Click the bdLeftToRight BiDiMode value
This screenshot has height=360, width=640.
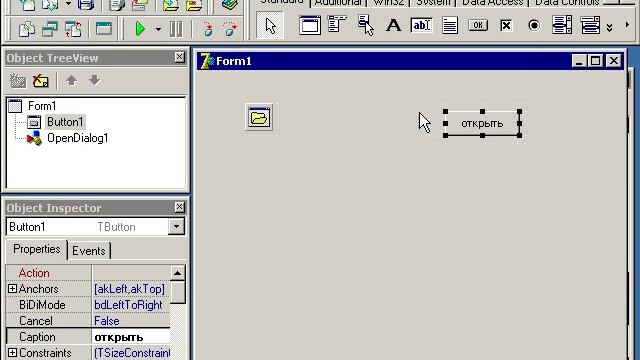[x=128, y=305]
